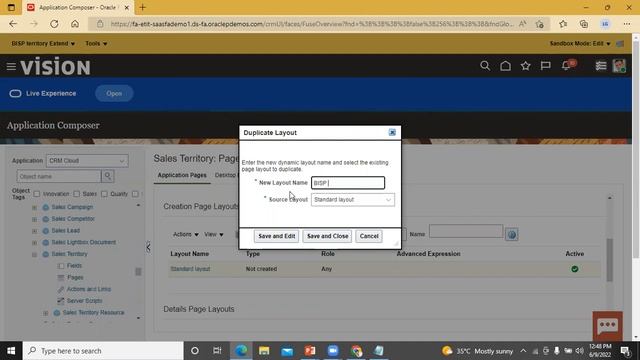640x360 pixels.
Task: Open browser collections icon
Action: pyautogui.click(x=584, y=24)
